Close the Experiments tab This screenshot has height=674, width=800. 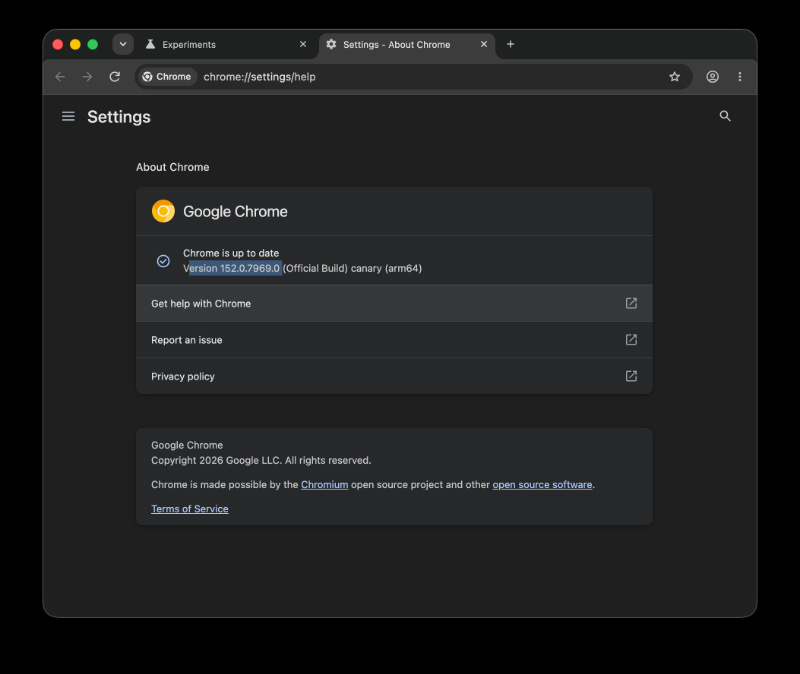(303, 44)
